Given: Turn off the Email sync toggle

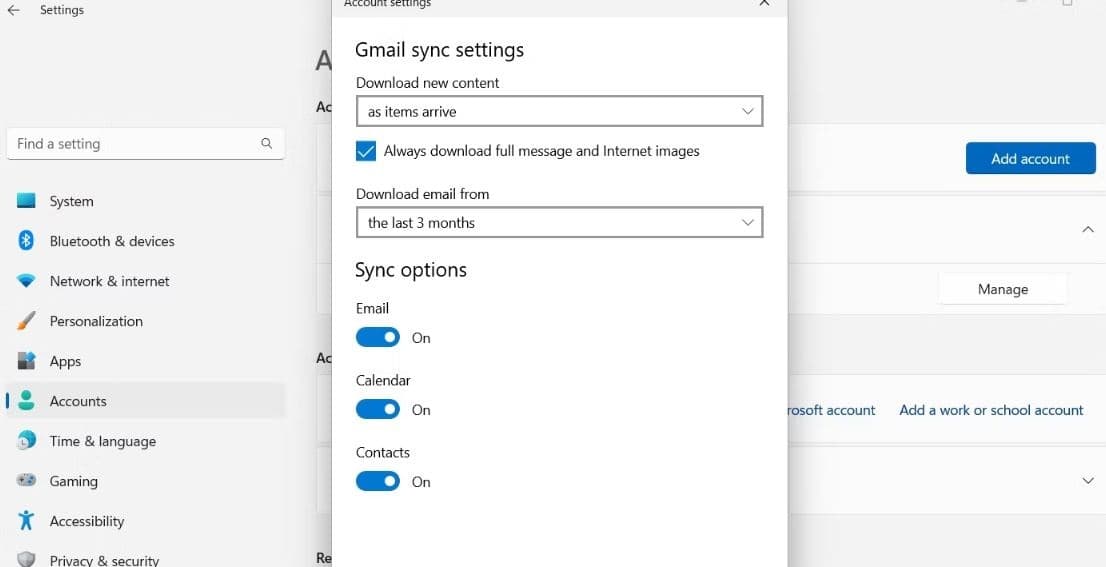Looking at the screenshot, I should 377,337.
